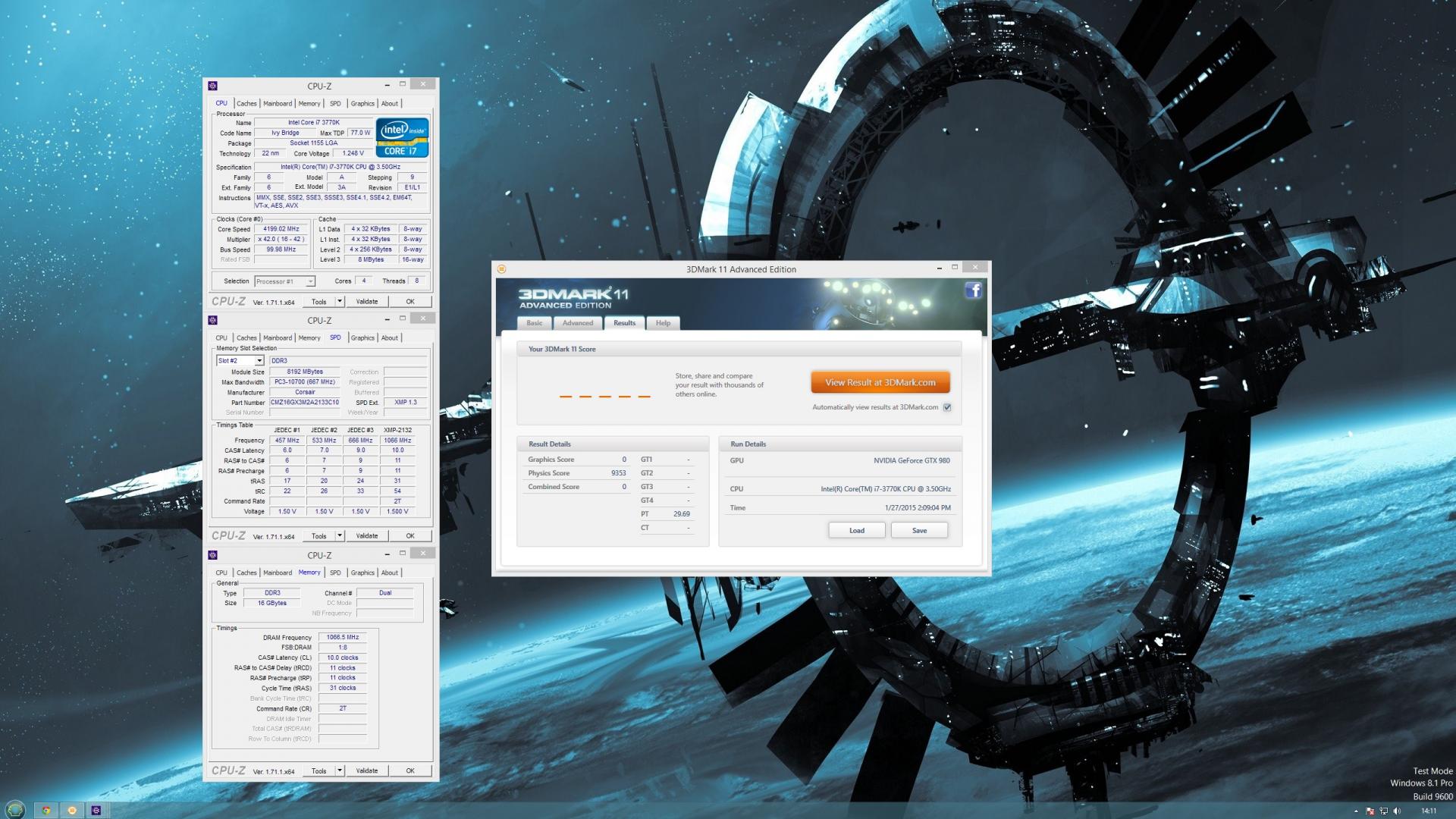Screen dimensions: 1456x819
Task: Click the Facebook icon in 3DMark
Action: (x=973, y=290)
